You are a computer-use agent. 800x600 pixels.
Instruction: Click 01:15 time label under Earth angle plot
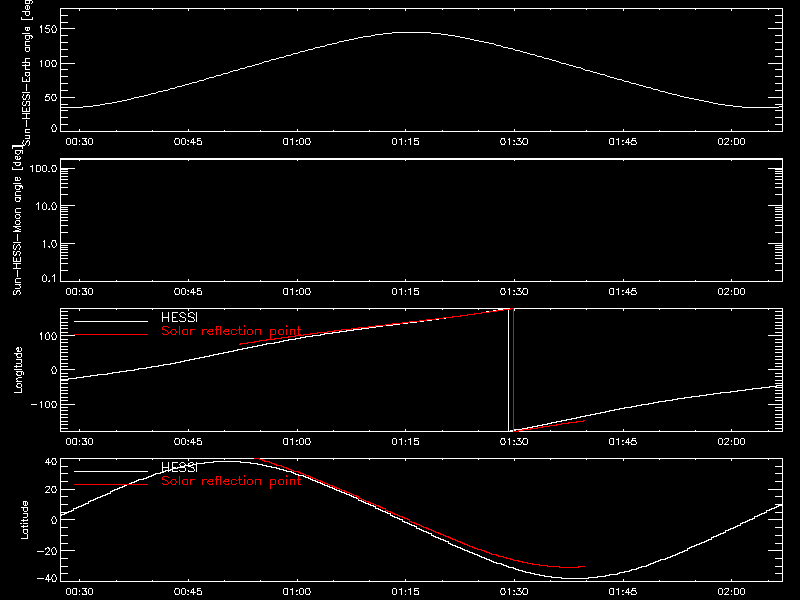(406, 142)
